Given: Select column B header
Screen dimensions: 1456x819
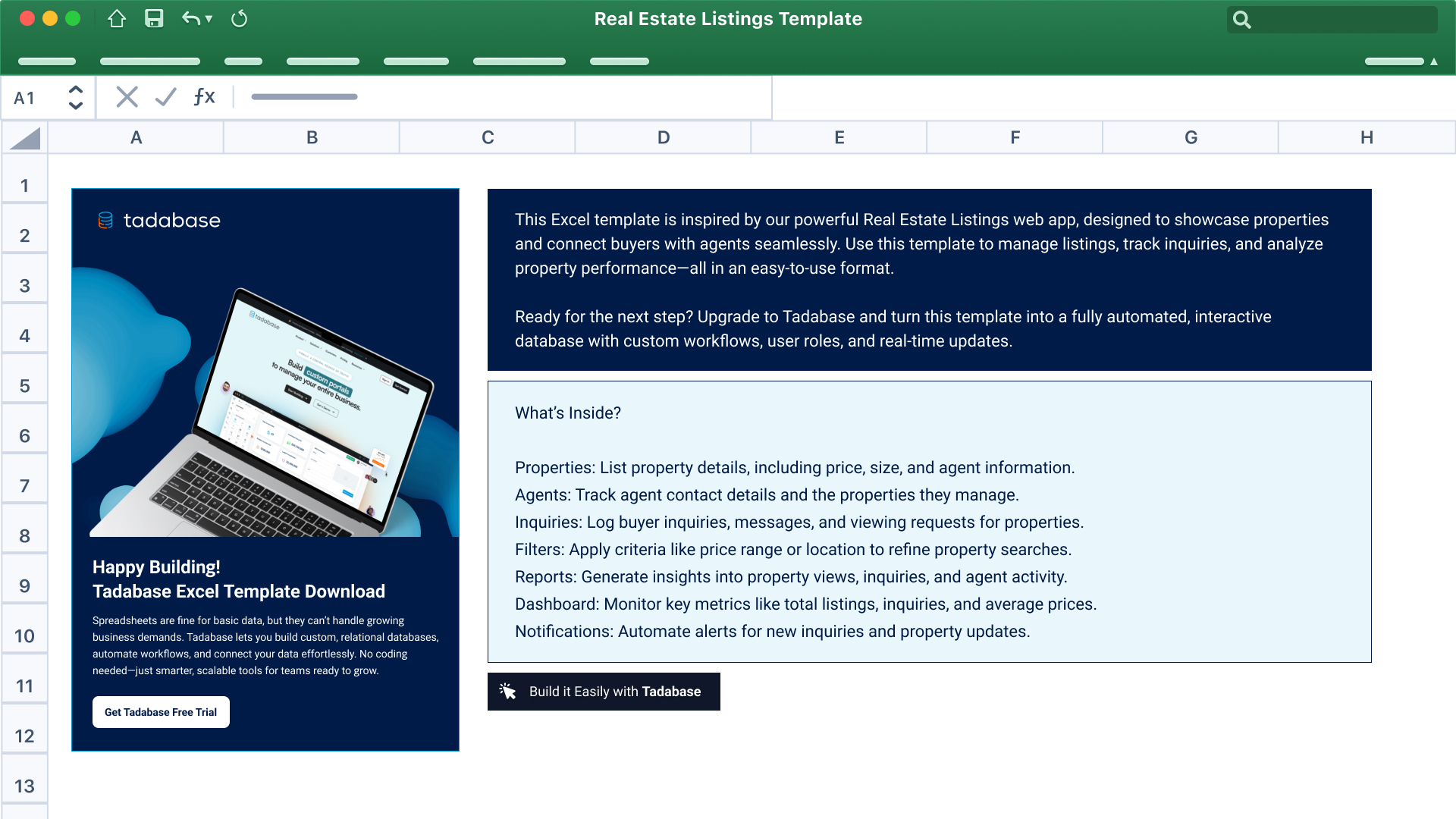Looking at the screenshot, I should coord(312,138).
